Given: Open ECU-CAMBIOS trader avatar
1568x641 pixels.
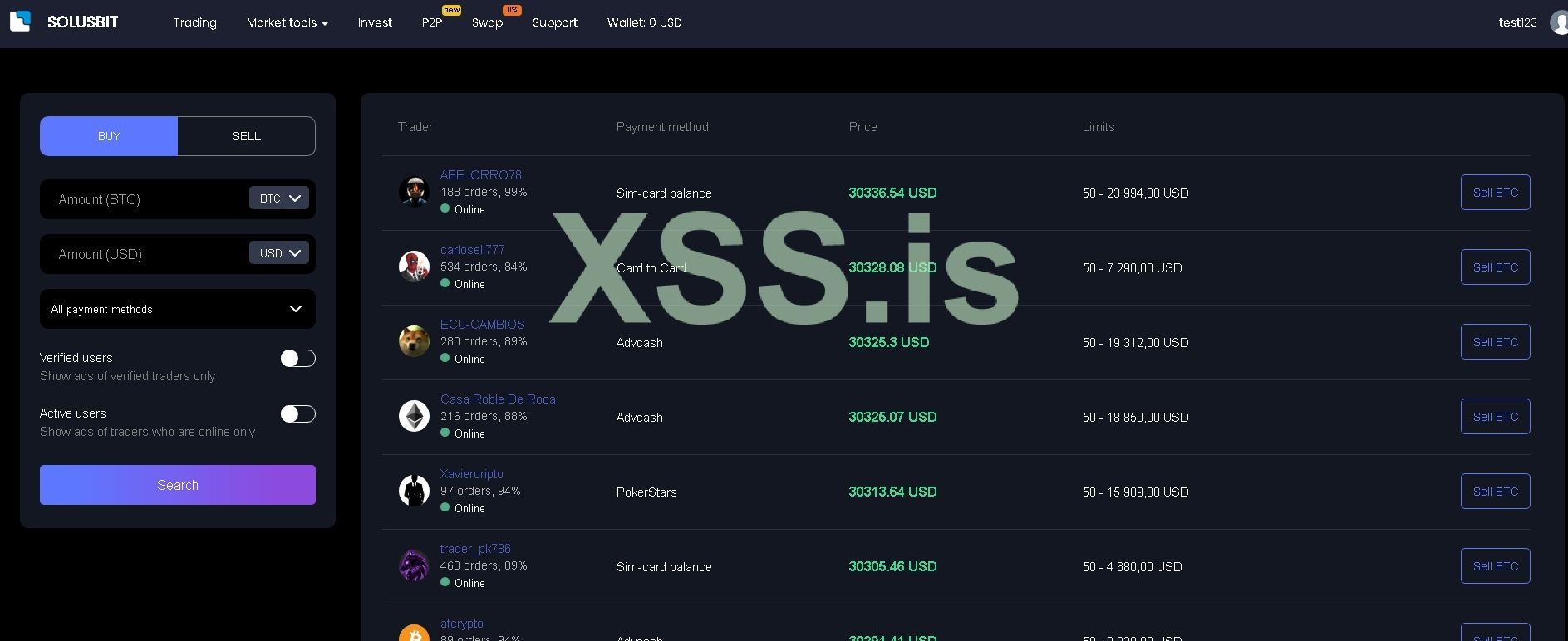Looking at the screenshot, I should [414, 341].
